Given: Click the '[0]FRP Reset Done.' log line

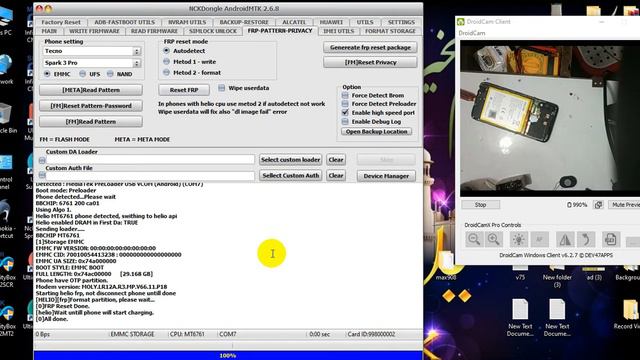Looking at the screenshot, I should 61,306.
